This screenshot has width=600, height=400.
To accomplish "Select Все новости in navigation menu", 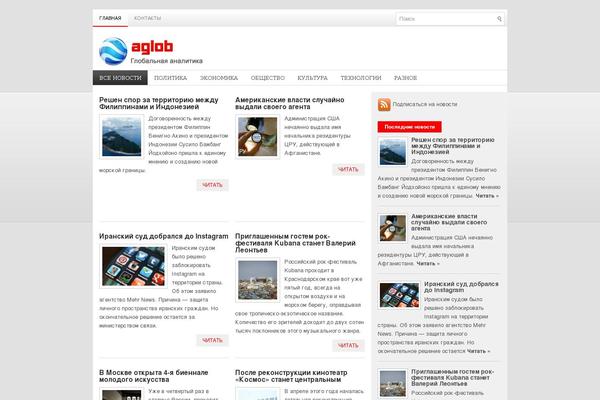I will click(120, 78).
